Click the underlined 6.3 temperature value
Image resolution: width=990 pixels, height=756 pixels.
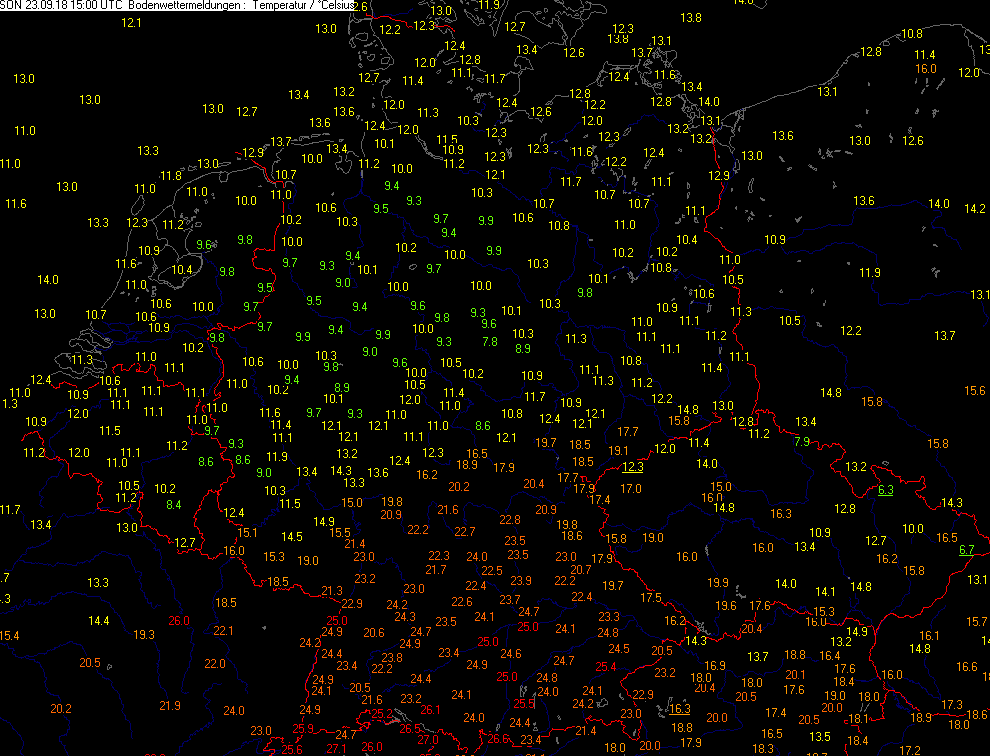pos(886,490)
